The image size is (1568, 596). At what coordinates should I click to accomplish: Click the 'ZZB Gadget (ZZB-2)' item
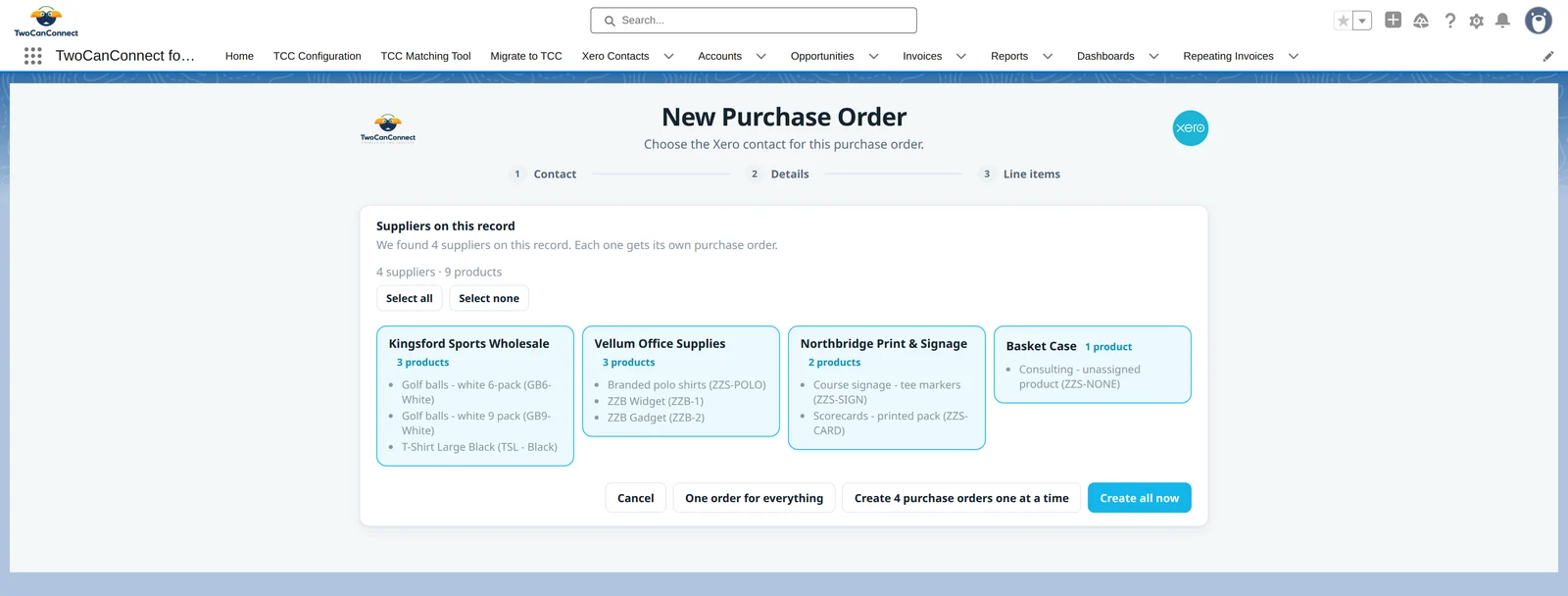657,418
